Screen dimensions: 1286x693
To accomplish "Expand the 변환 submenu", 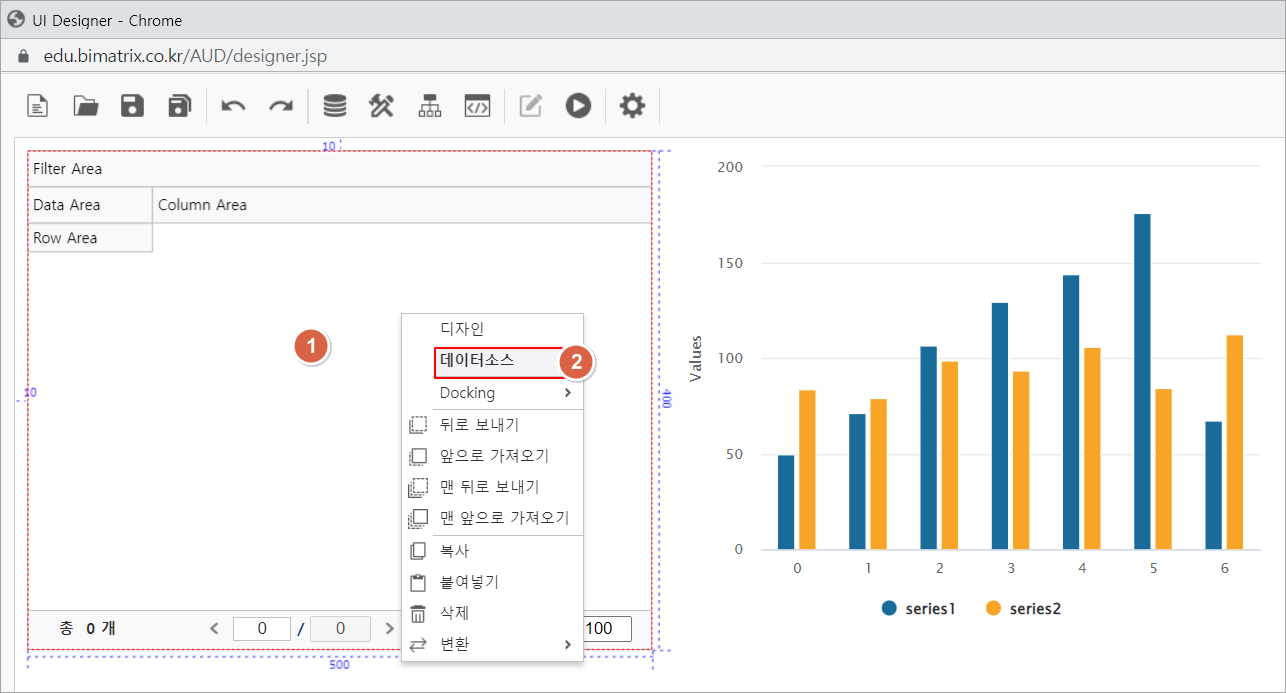I will click(492, 644).
